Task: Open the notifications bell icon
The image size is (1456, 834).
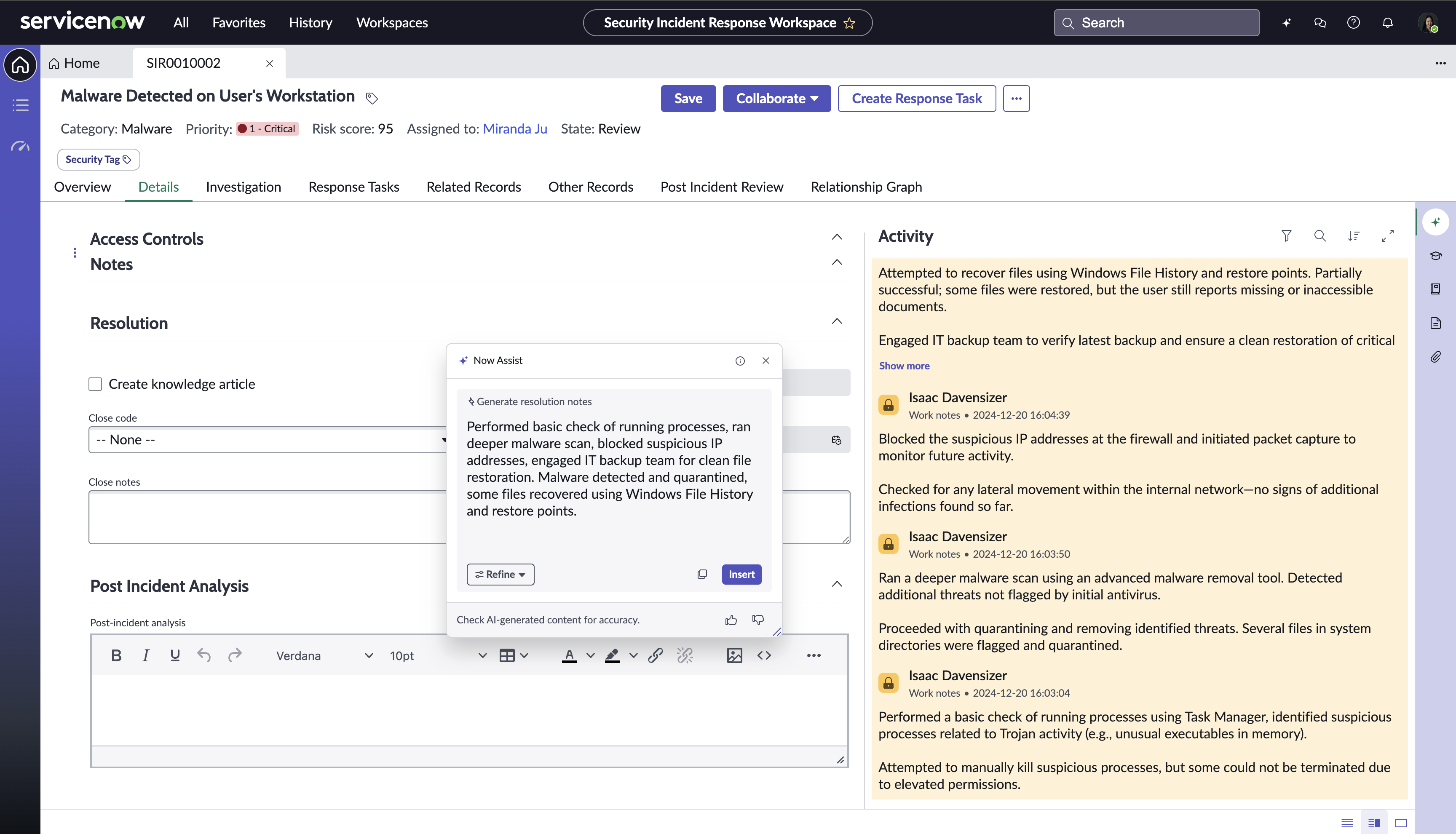Action: pos(1387,23)
